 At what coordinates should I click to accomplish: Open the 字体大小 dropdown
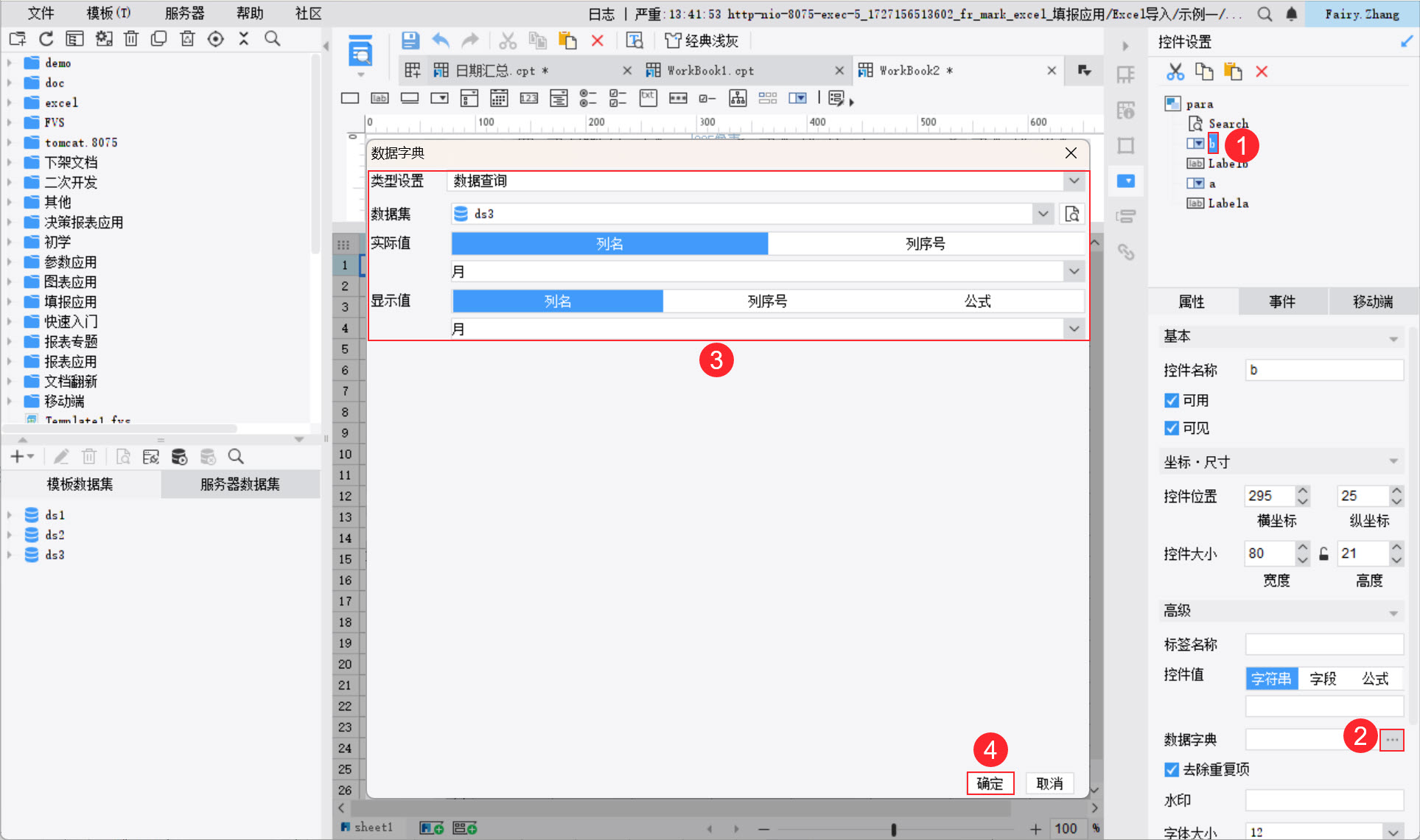(x=1392, y=831)
